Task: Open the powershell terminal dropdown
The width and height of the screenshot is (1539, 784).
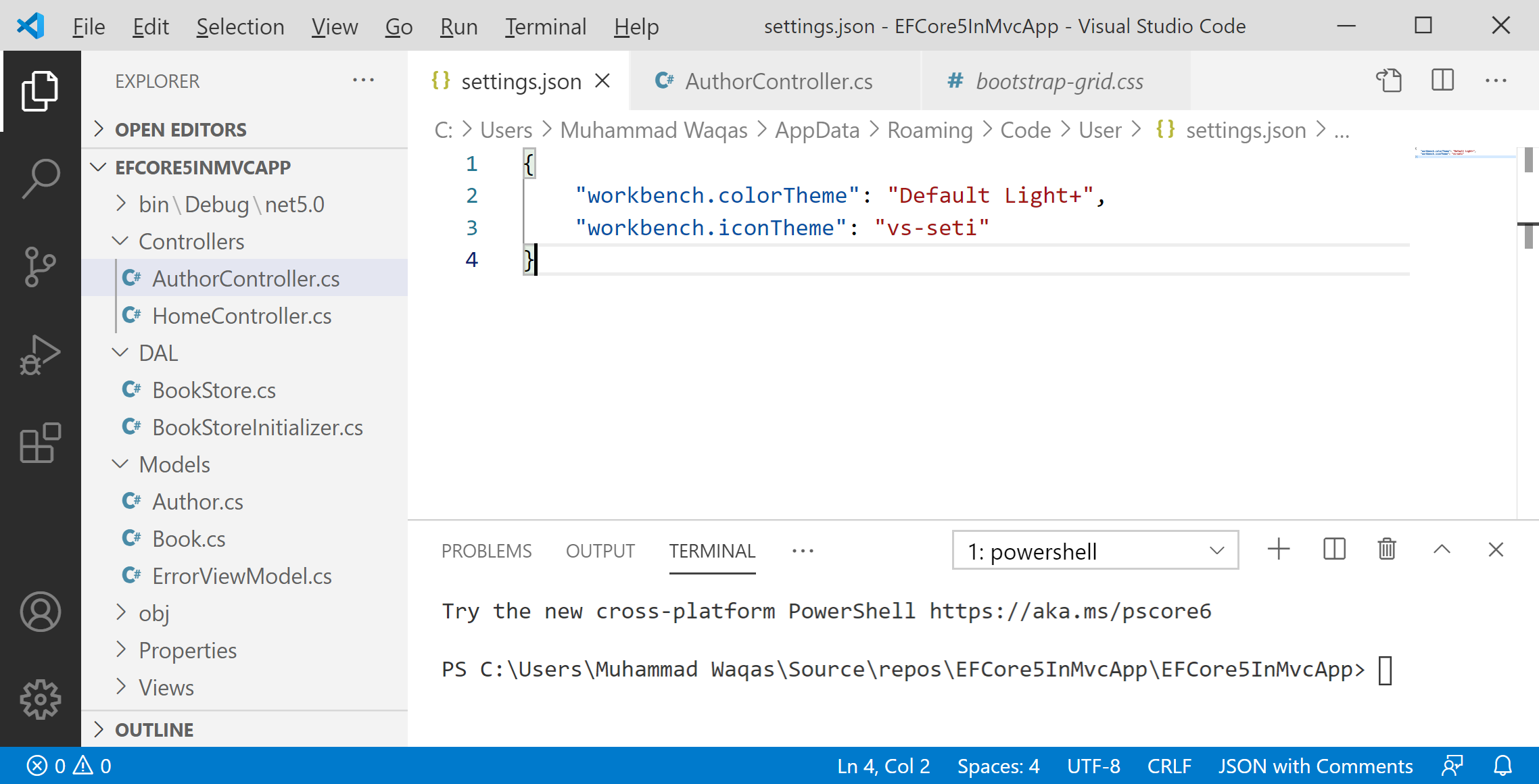Action: (1095, 551)
